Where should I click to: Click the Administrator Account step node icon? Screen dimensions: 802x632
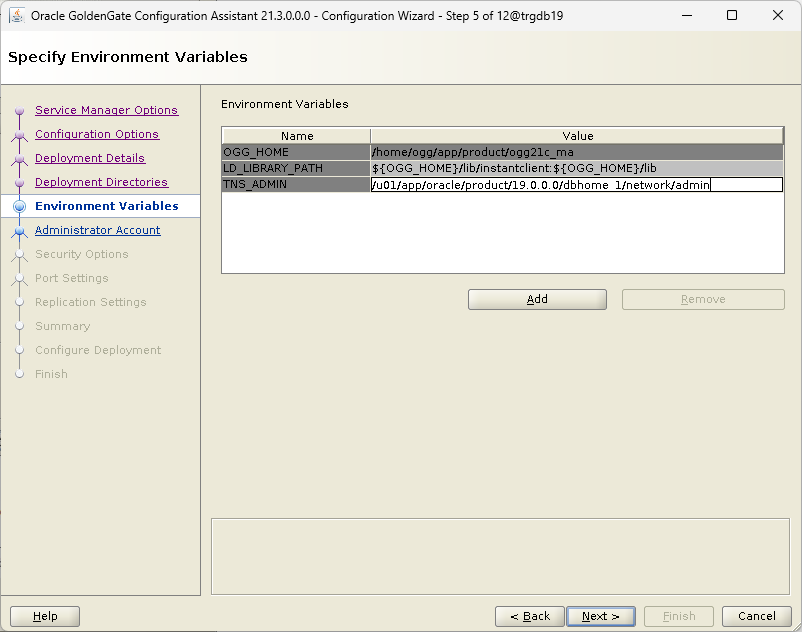[19, 231]
